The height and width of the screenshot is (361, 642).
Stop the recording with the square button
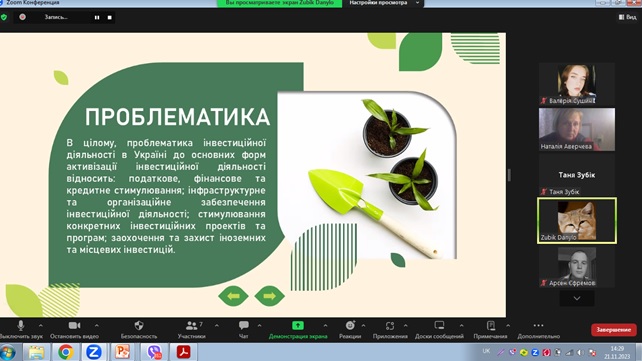110,17
